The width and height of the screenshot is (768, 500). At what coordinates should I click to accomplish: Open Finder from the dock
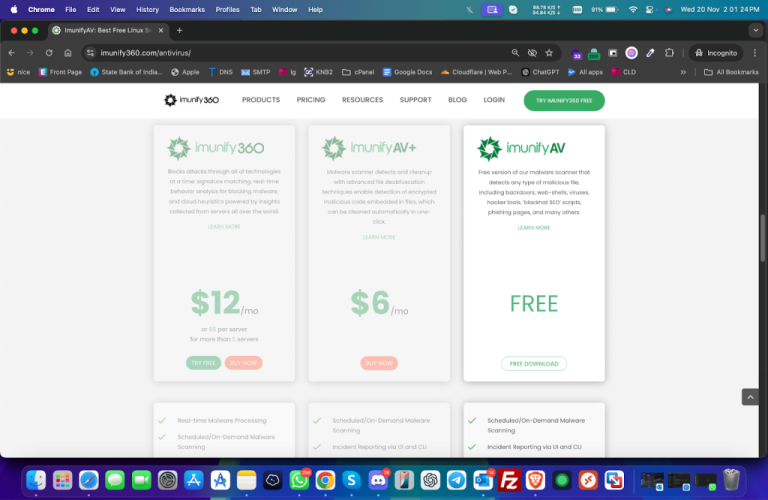coord(36,480)
